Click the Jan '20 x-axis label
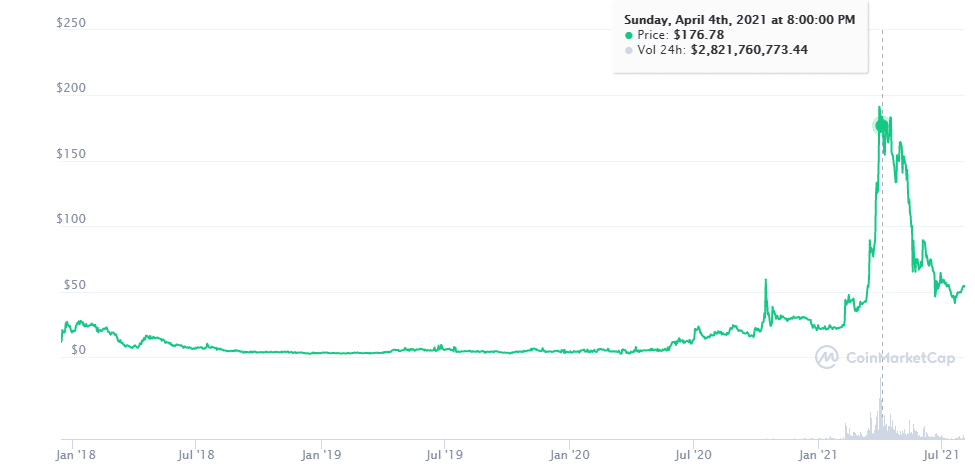975x474 pixels. [570, 455]
